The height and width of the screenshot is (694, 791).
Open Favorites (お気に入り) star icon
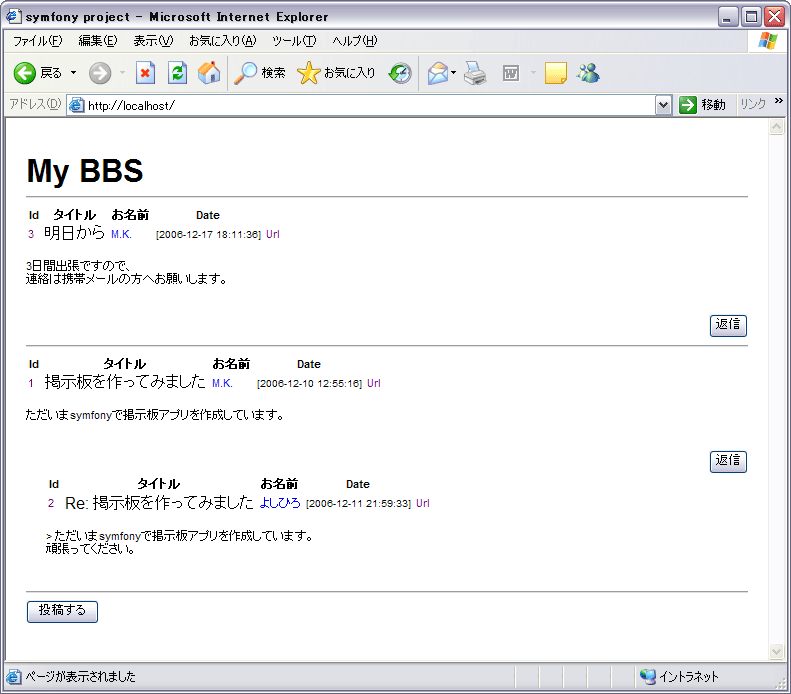pyautogui.click(x=308, y=73)
